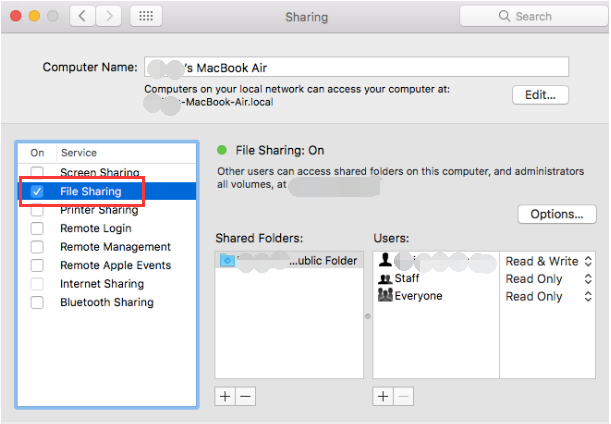Go forward using the right arrow button
Image resolution: width=611 pixels, height=424 pixels.
click(x=108, y=16)
